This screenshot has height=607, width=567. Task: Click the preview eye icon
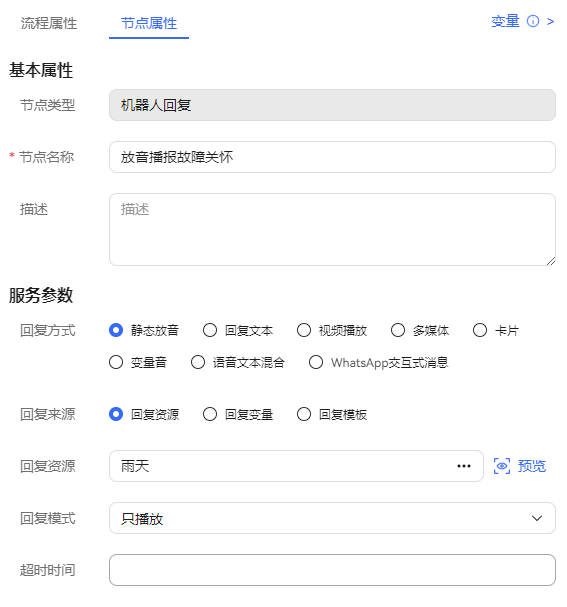point(502,466)
